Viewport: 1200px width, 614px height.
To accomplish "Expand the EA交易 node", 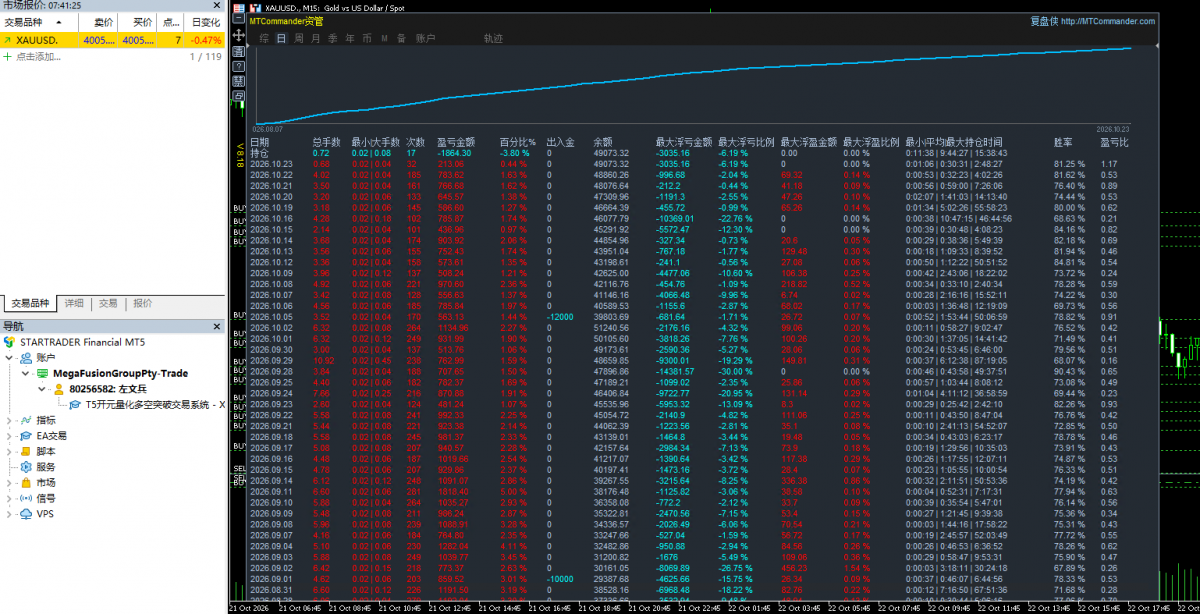I will 9,436.
